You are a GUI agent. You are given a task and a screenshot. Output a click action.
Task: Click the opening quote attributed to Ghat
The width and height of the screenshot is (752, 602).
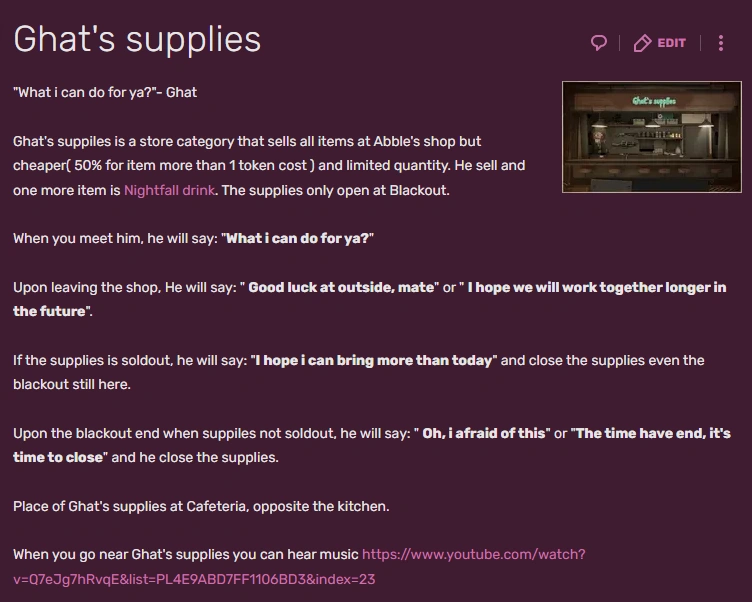[x=105, y=92]
